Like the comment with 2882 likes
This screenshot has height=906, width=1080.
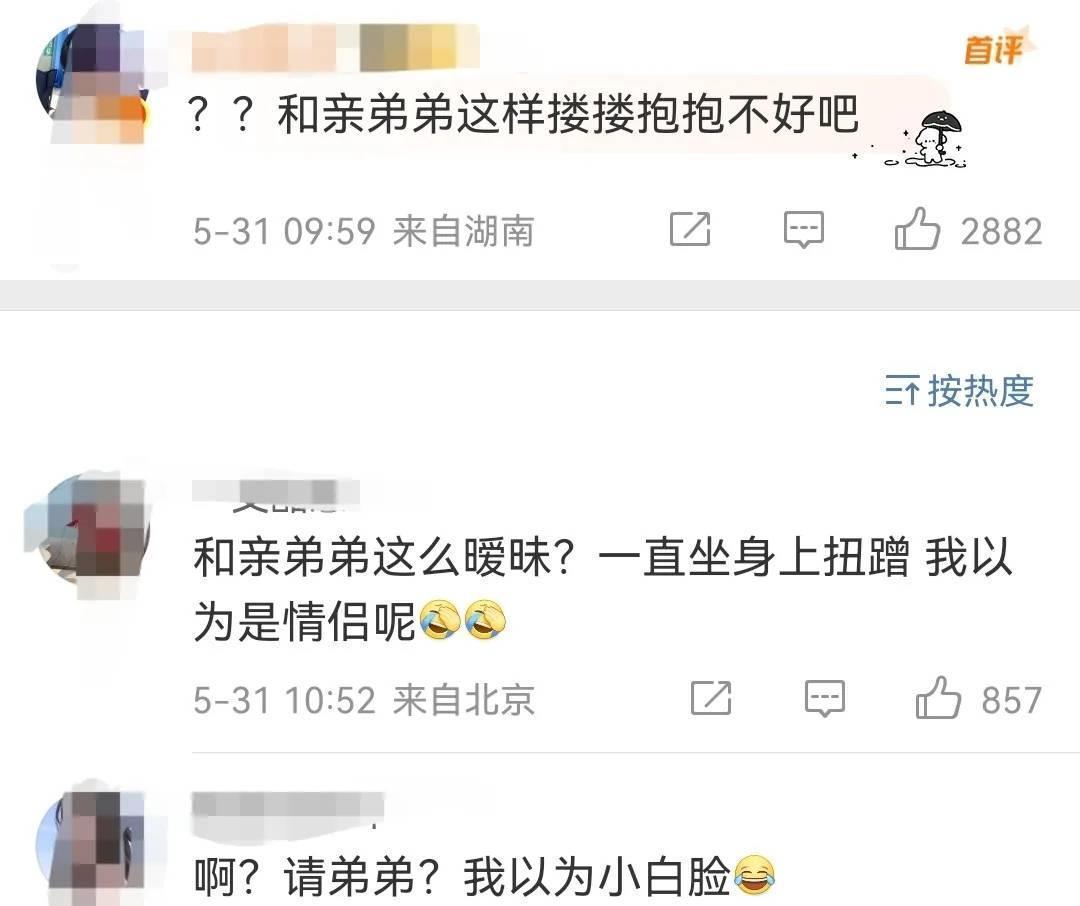[x=917, y=228]
